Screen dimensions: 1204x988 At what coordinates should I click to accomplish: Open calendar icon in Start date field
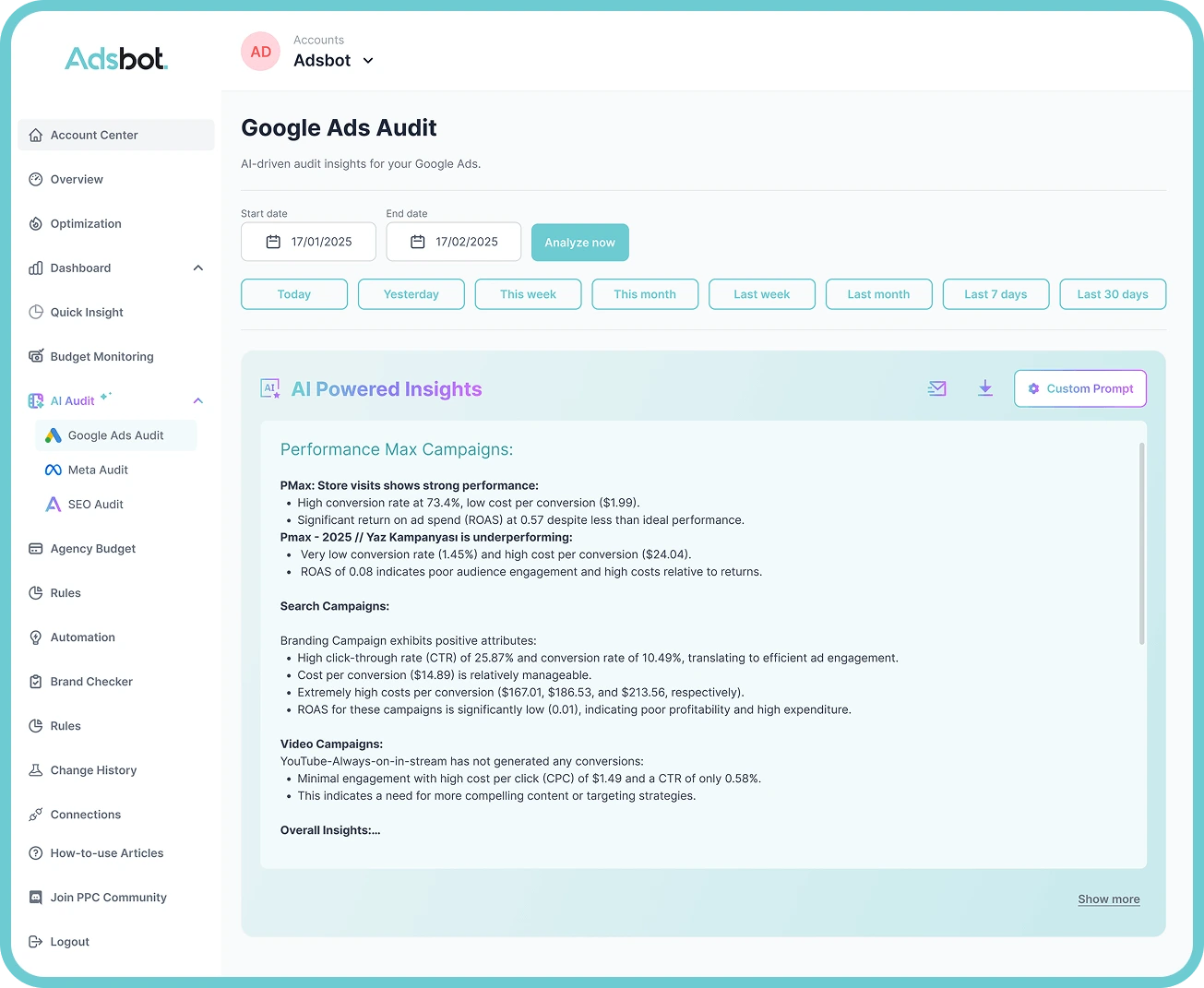[273, 242]
